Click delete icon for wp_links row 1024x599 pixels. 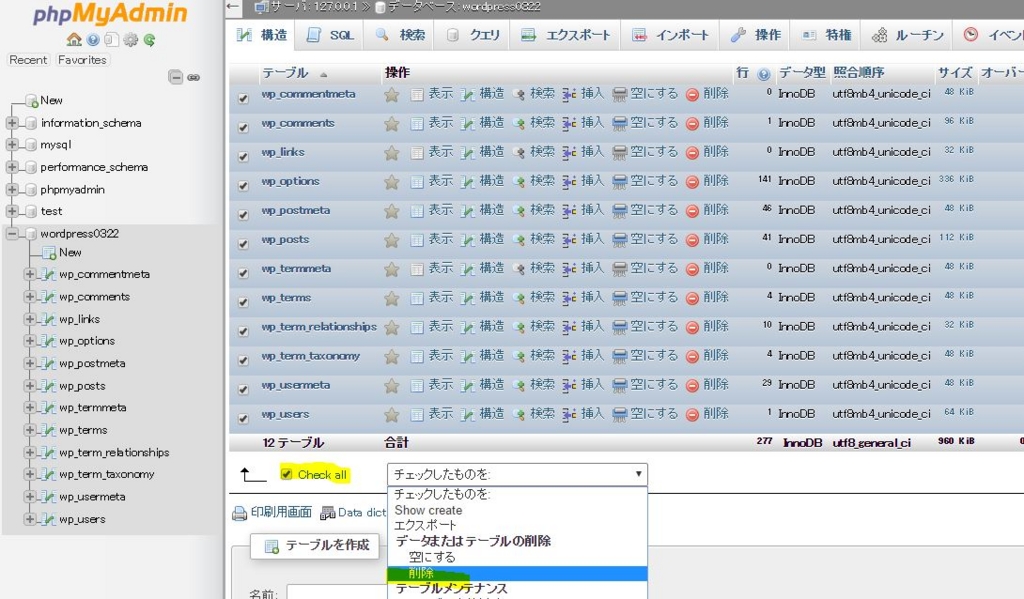click(x=692, y=153)
